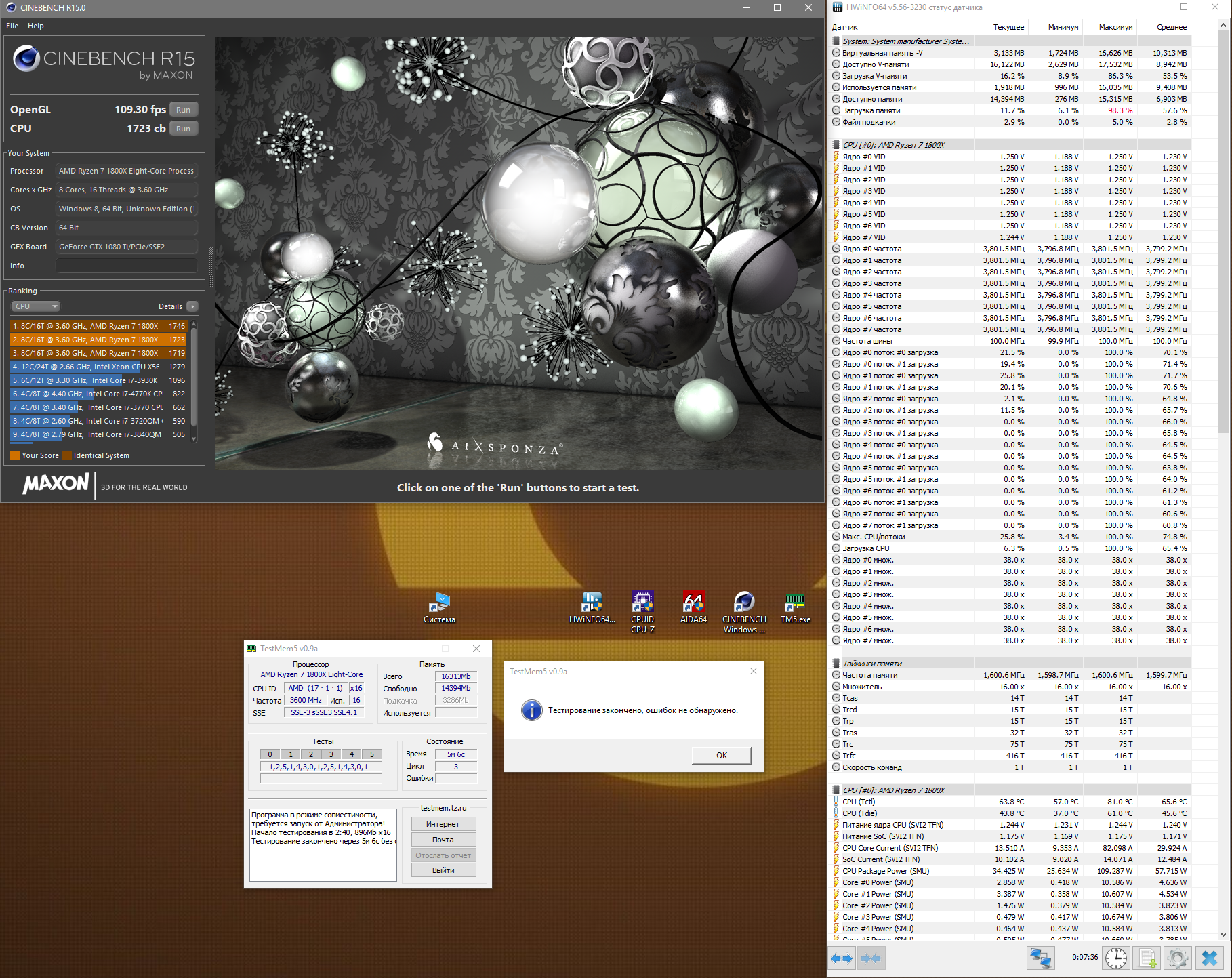Open the CPUID CPU-Z desktop shortcut
Screen dimensions: 1232x978
tap(642, 612)
